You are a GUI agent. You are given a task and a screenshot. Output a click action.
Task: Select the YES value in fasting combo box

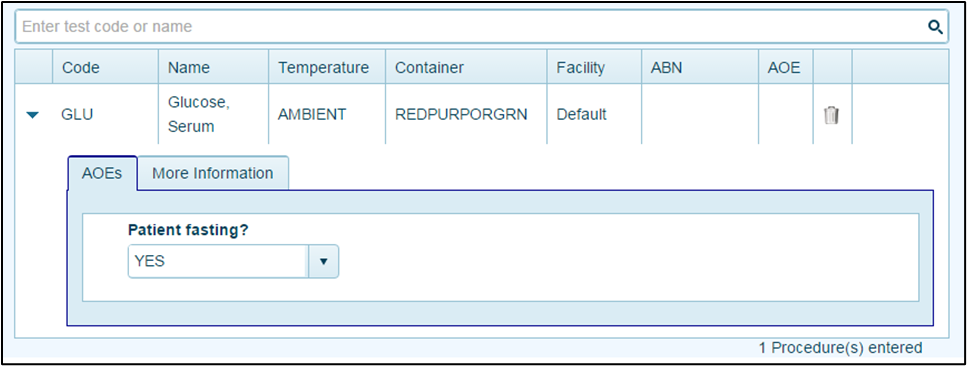[x=218, y=261]
